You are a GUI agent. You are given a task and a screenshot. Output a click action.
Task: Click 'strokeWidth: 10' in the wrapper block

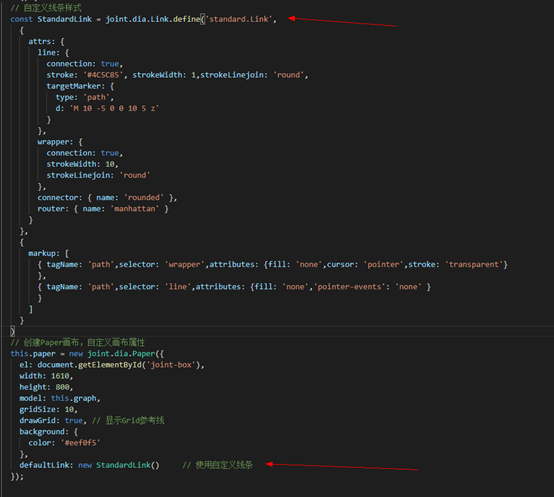click(81, 164)
